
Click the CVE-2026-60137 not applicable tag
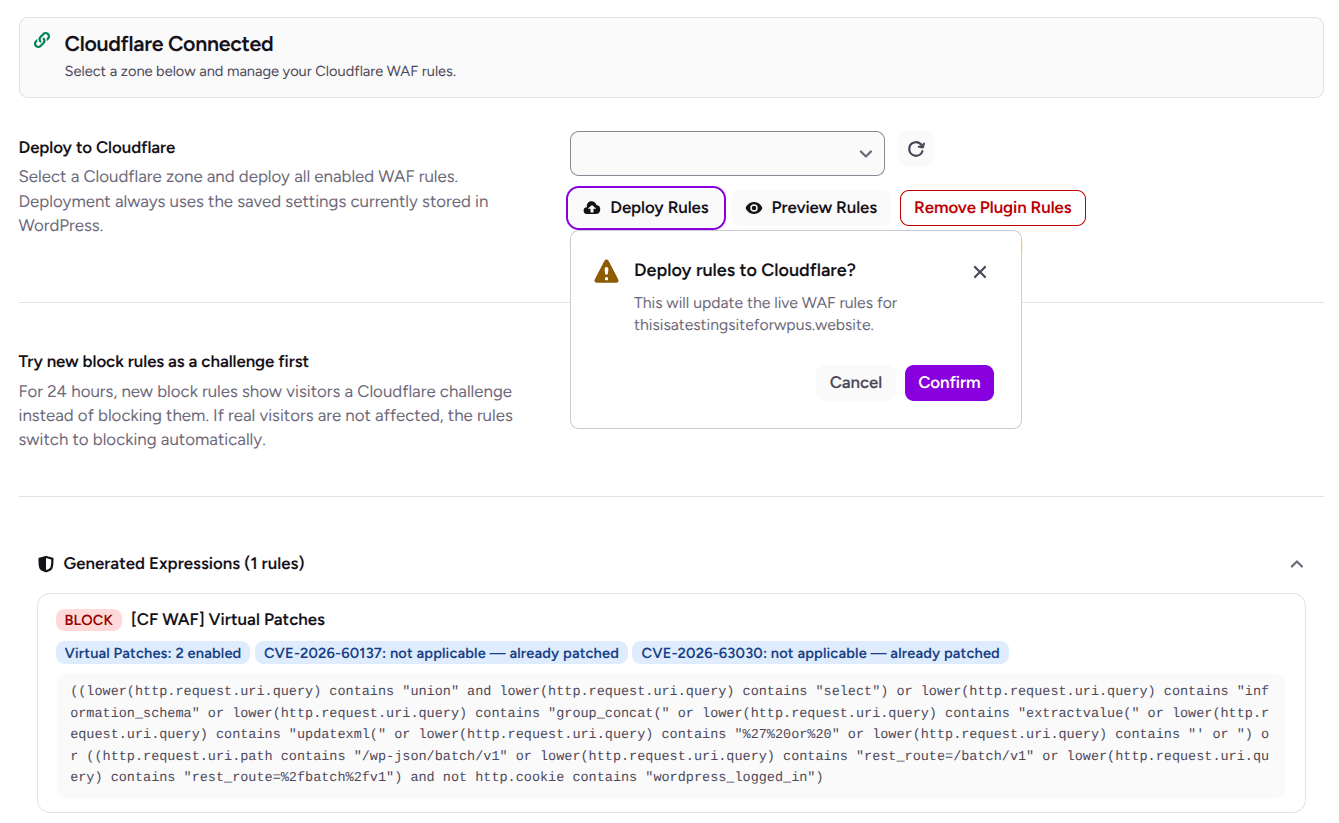tap(441, 653)
